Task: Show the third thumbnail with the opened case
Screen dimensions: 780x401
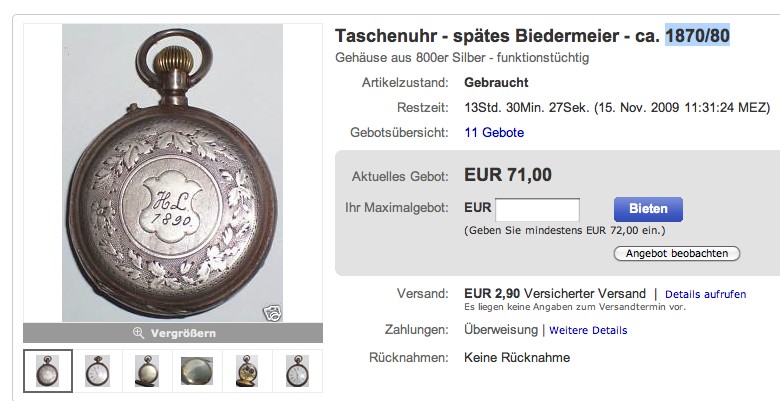Action: [147, 371]
